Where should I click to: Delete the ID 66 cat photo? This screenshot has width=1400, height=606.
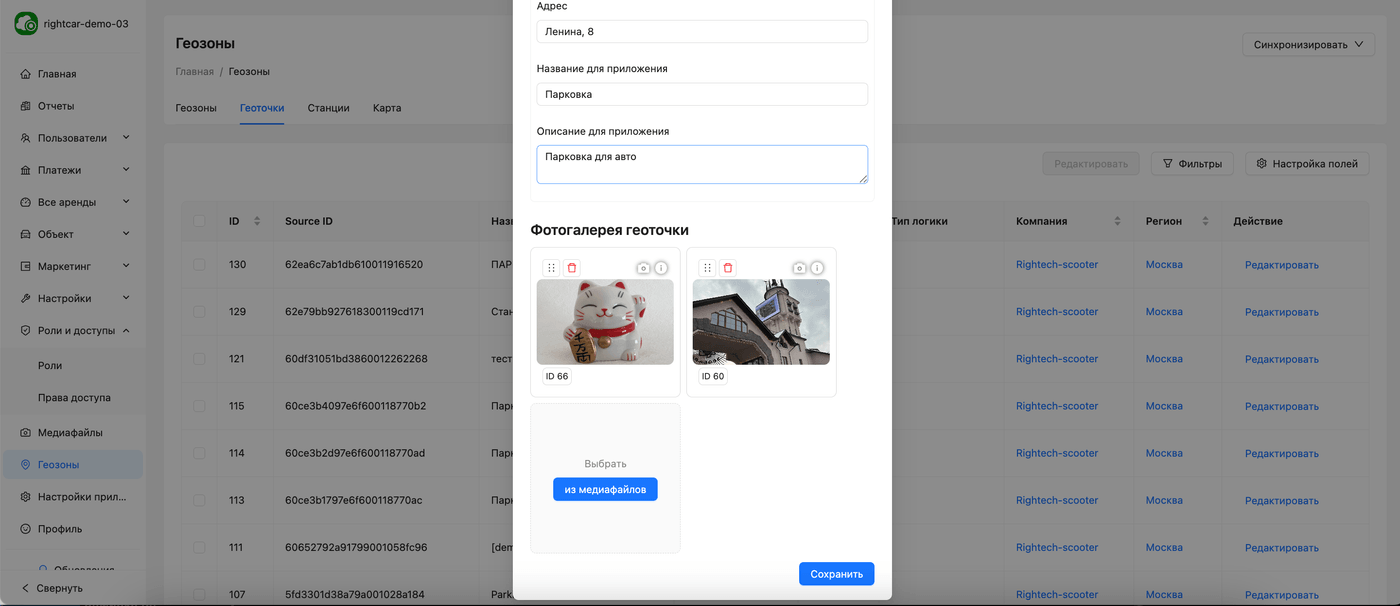(571, 268)
